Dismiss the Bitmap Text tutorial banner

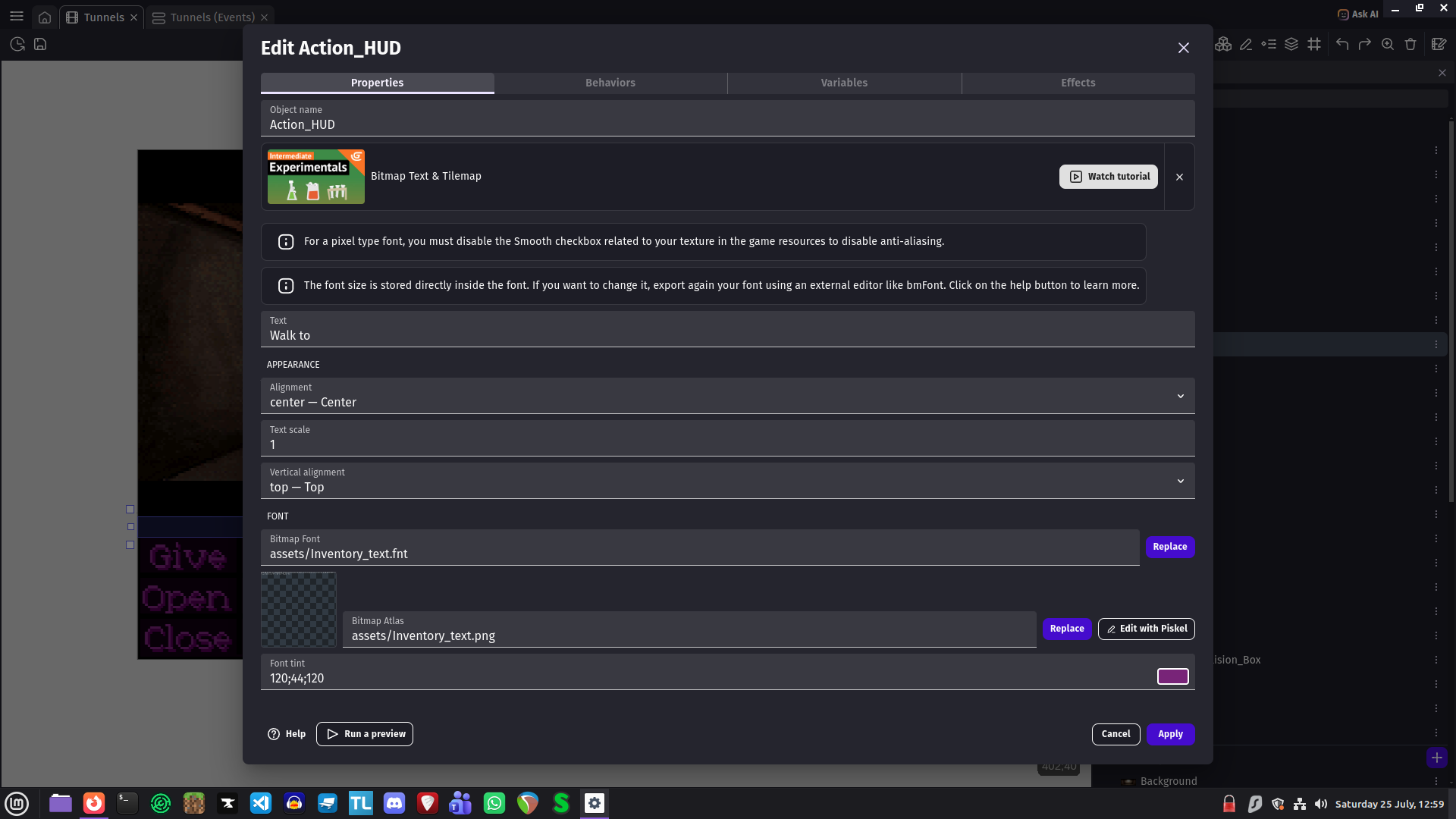coord(1179,177)
